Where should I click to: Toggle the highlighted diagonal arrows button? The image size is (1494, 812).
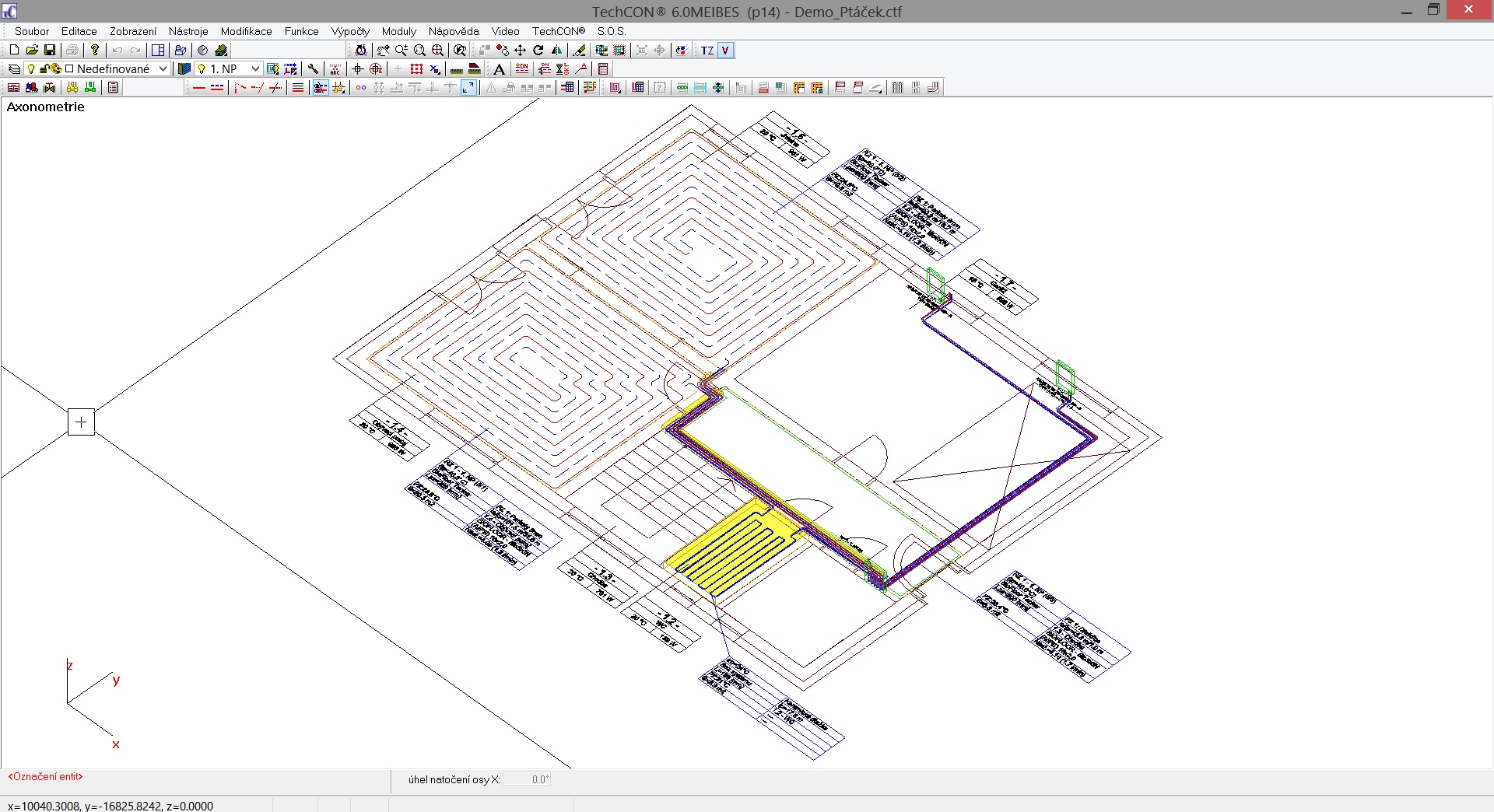[x=468, y=88]
